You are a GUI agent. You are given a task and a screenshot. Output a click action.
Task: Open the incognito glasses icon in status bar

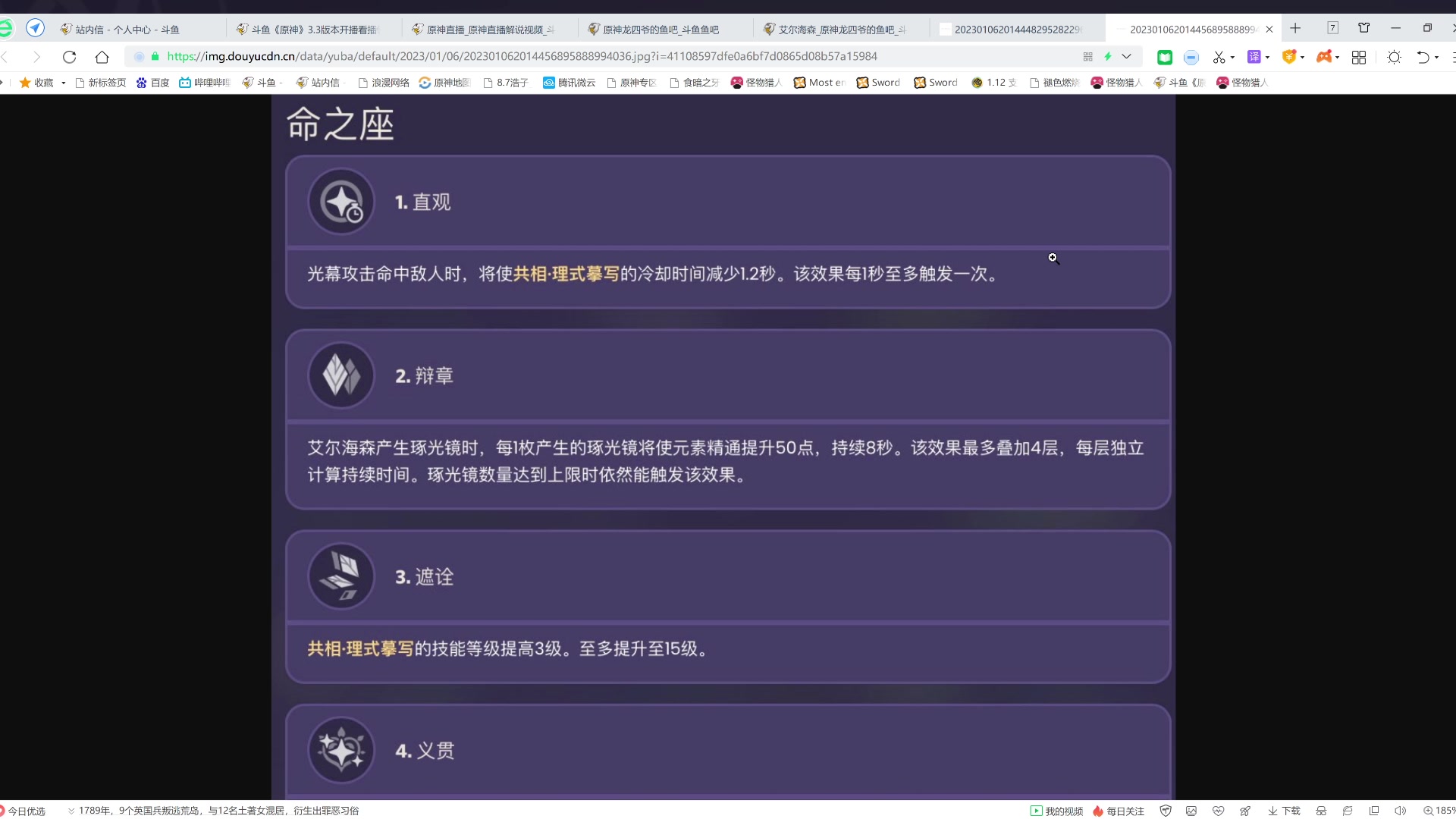[x=1321, y=811]
